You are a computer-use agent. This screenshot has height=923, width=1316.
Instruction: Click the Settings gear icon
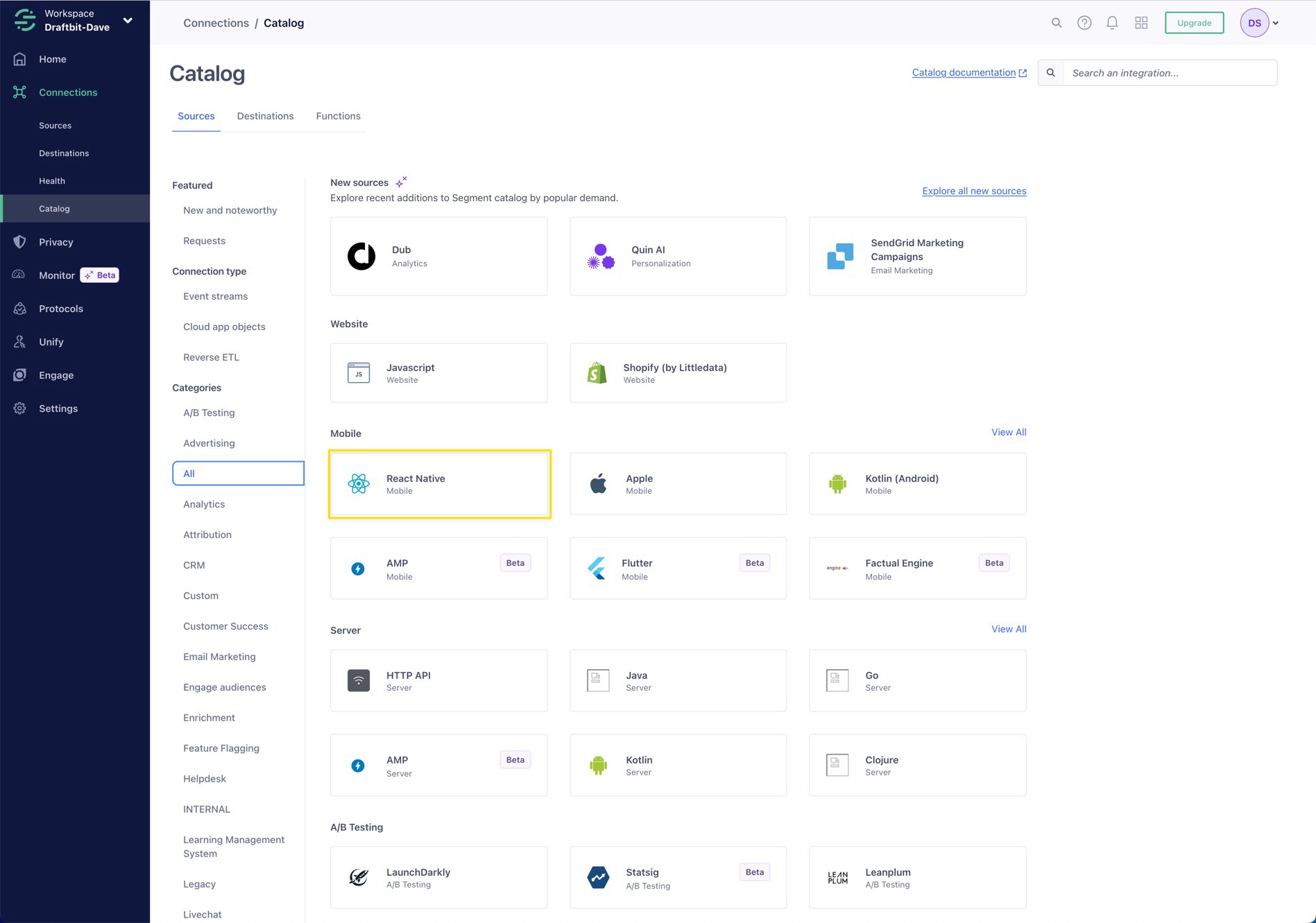pyautogui.click(x=20, y=408)
